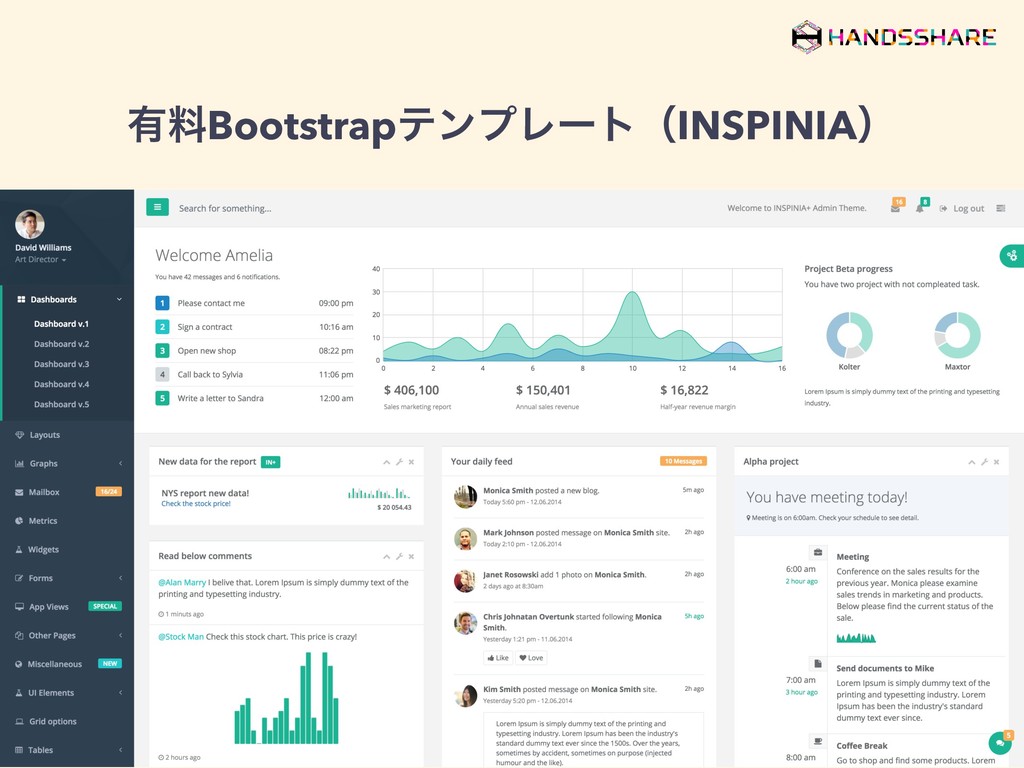Click in the Search for something field
1024x768 pixels.
tap(225, 208)
